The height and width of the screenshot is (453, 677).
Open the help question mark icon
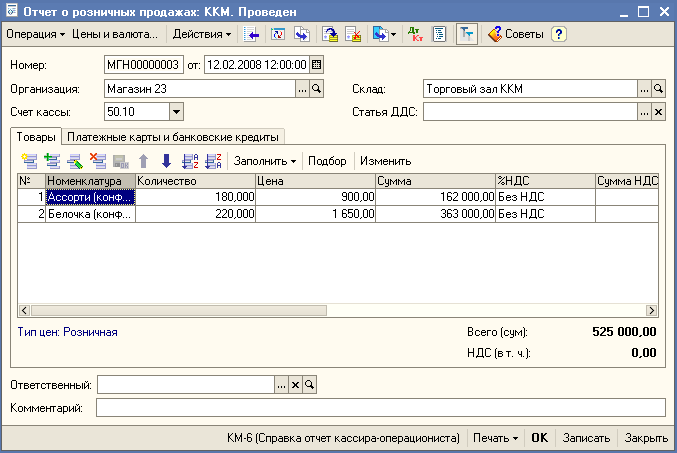pos(559,34)
